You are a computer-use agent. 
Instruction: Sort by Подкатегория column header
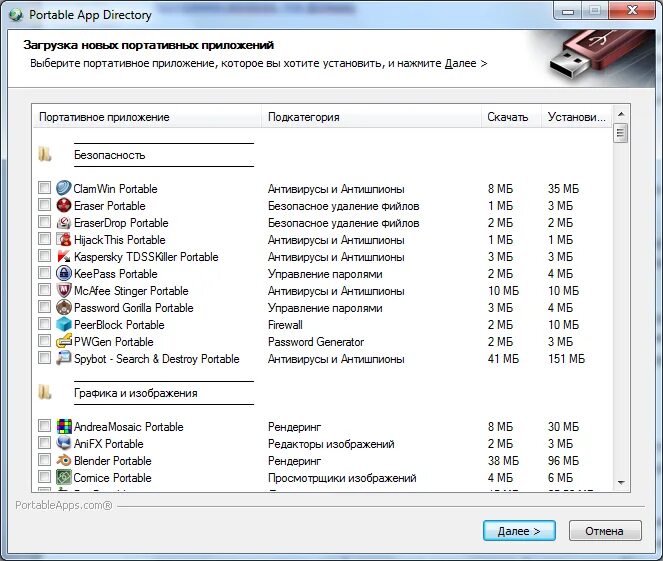click(x=371, y=117)
